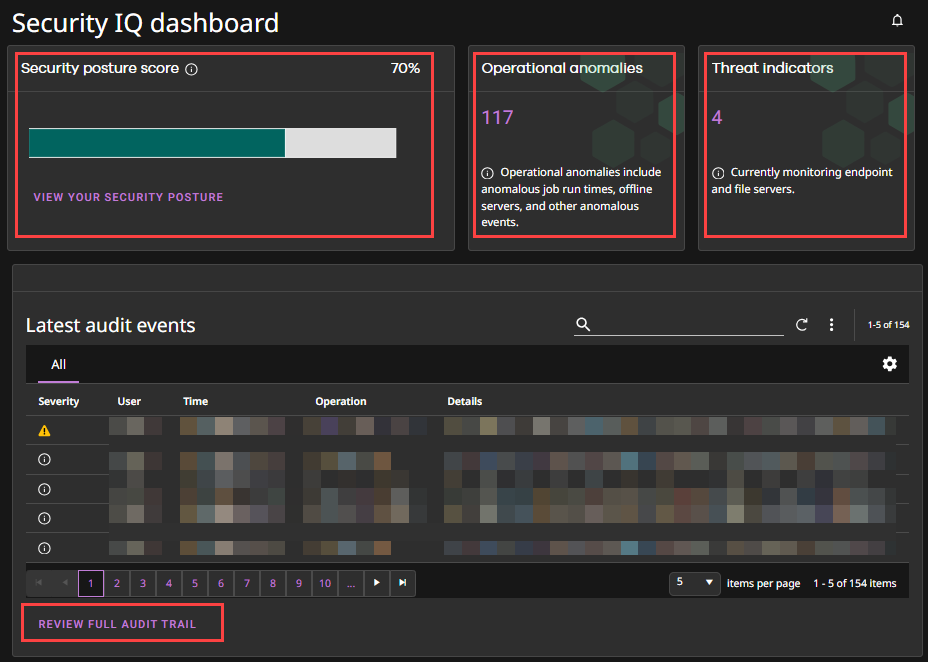Click the ellipsis in the pagination row

click(350, 583)
